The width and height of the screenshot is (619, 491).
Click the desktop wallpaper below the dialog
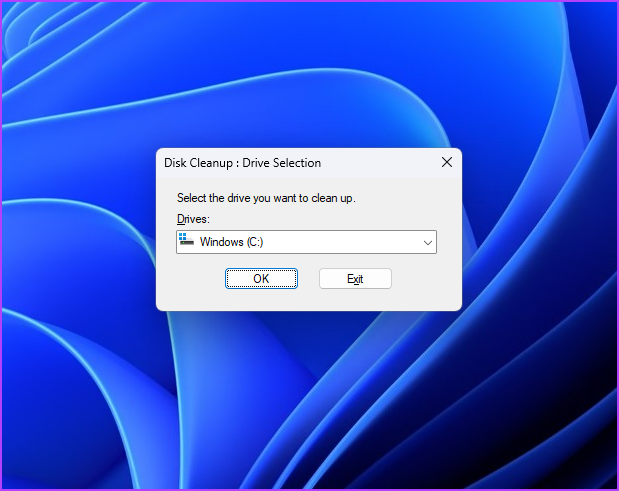(308, 395)
